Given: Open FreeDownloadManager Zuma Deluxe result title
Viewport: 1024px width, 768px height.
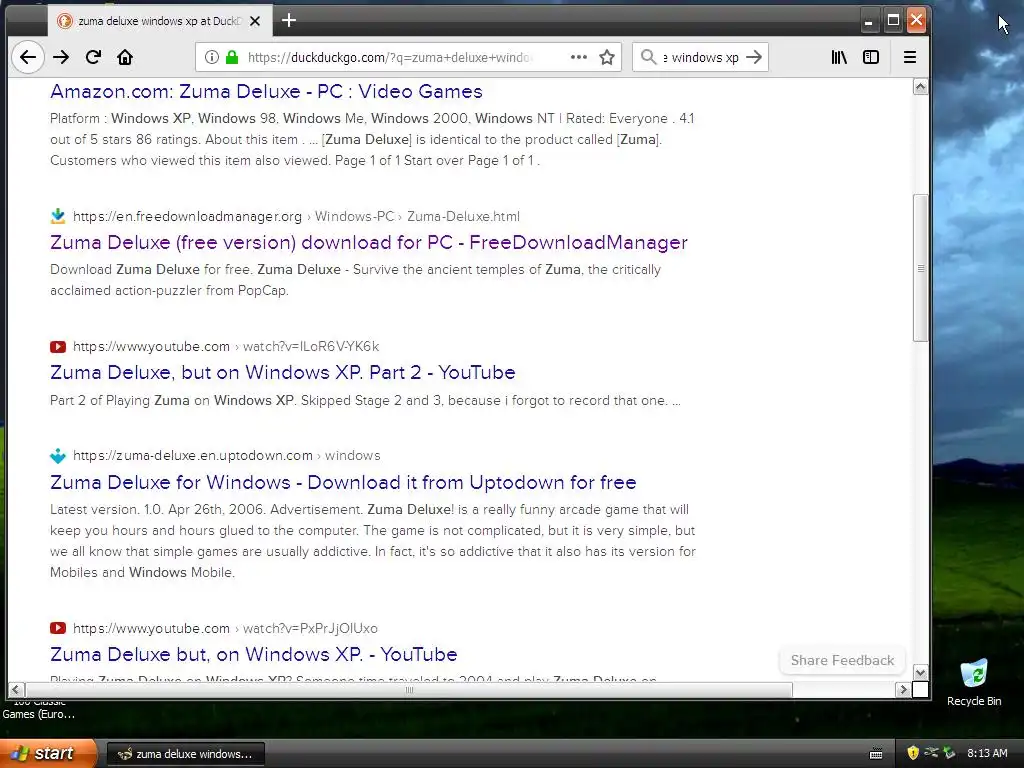Looking at the screenshot, I should pos(369,242).
